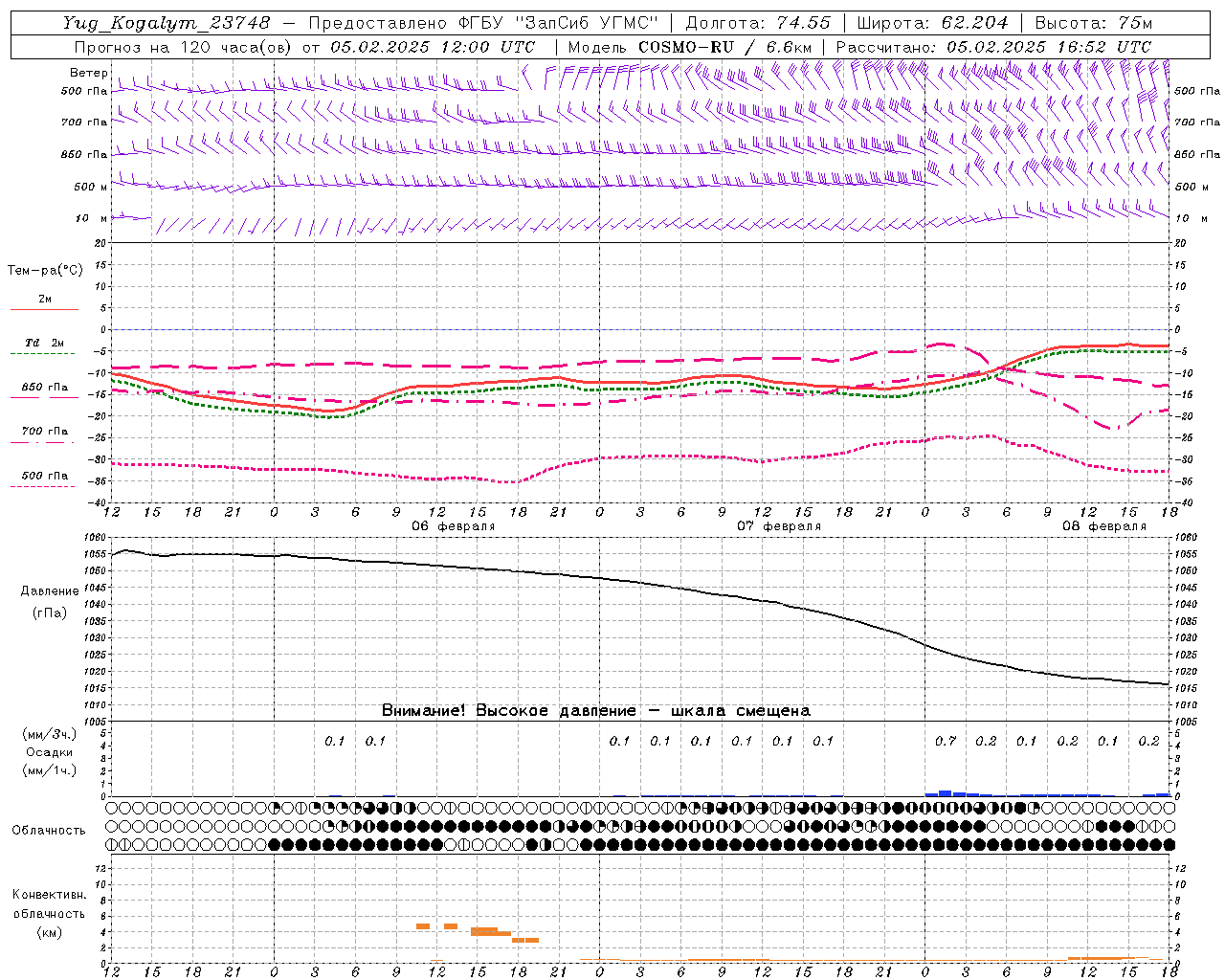
Task: Click the latitude value Широта: 62.204
Action: pyautogui.click(x=933, y=23)
